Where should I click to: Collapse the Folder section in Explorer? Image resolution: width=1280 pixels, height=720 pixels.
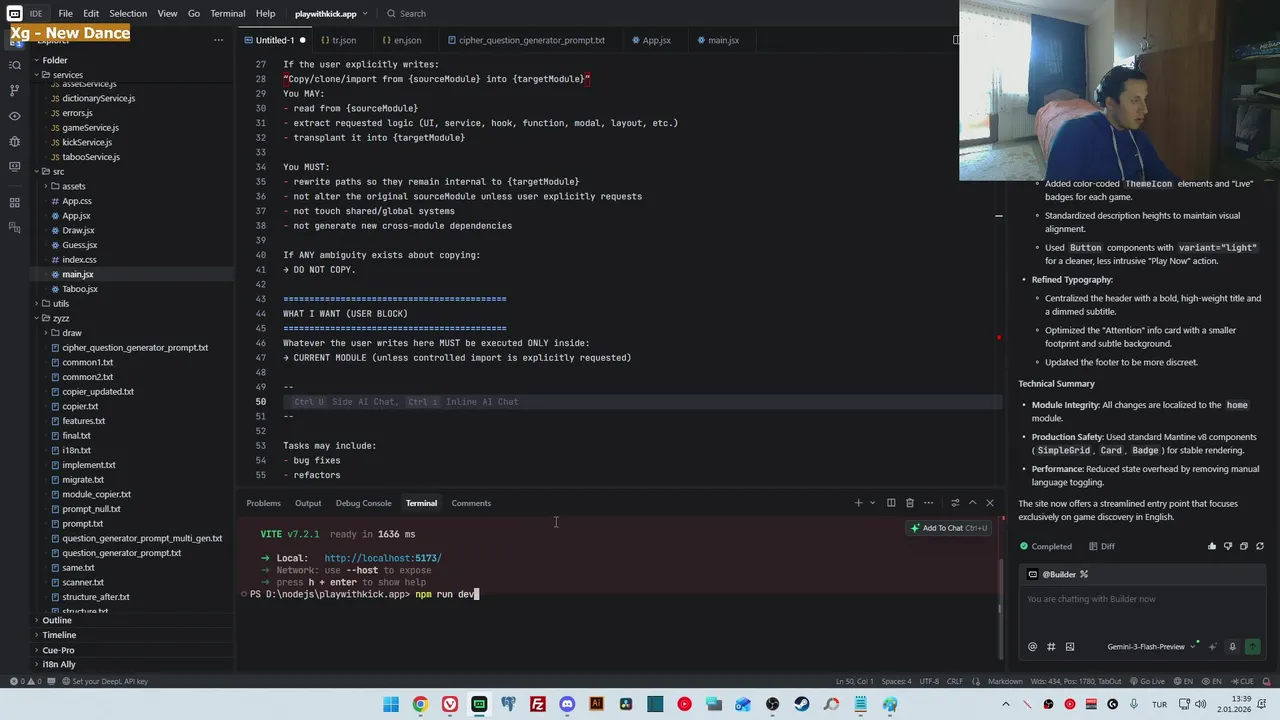point(54,60)
